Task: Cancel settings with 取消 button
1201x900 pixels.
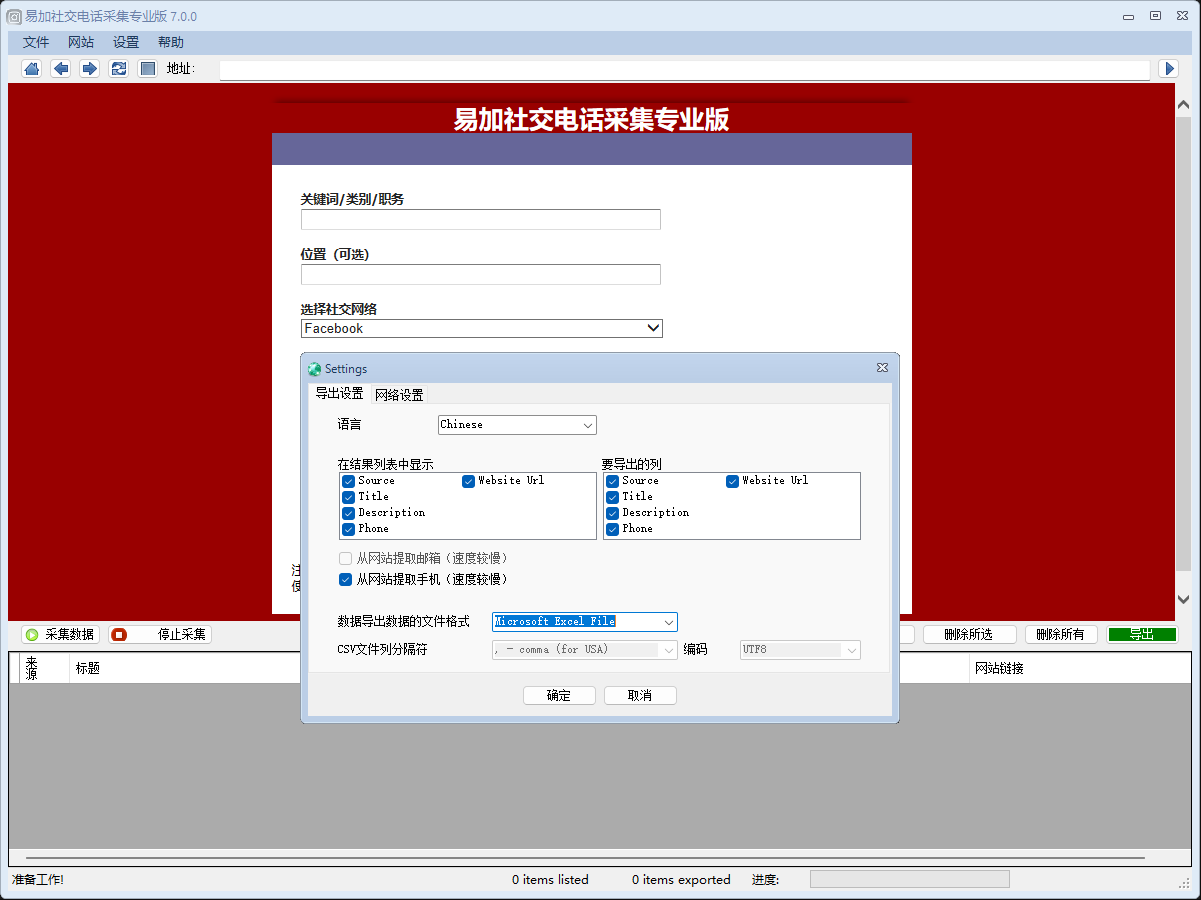Action: point(640,695)
